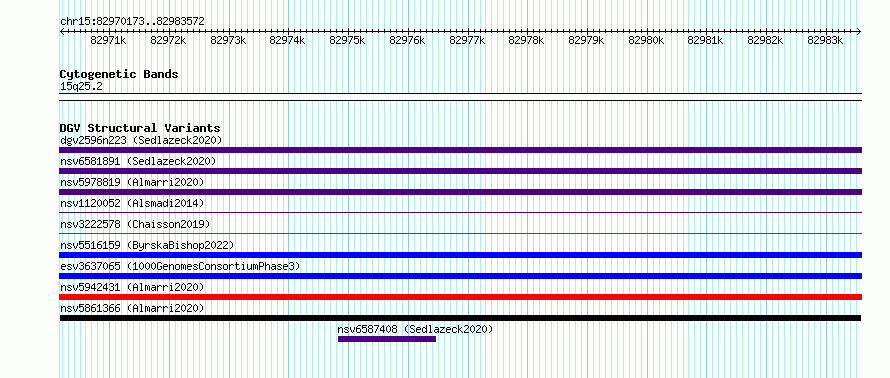
Task: Open variant nsv5978819 (Almarri2020) label
Action: (132, 182)
